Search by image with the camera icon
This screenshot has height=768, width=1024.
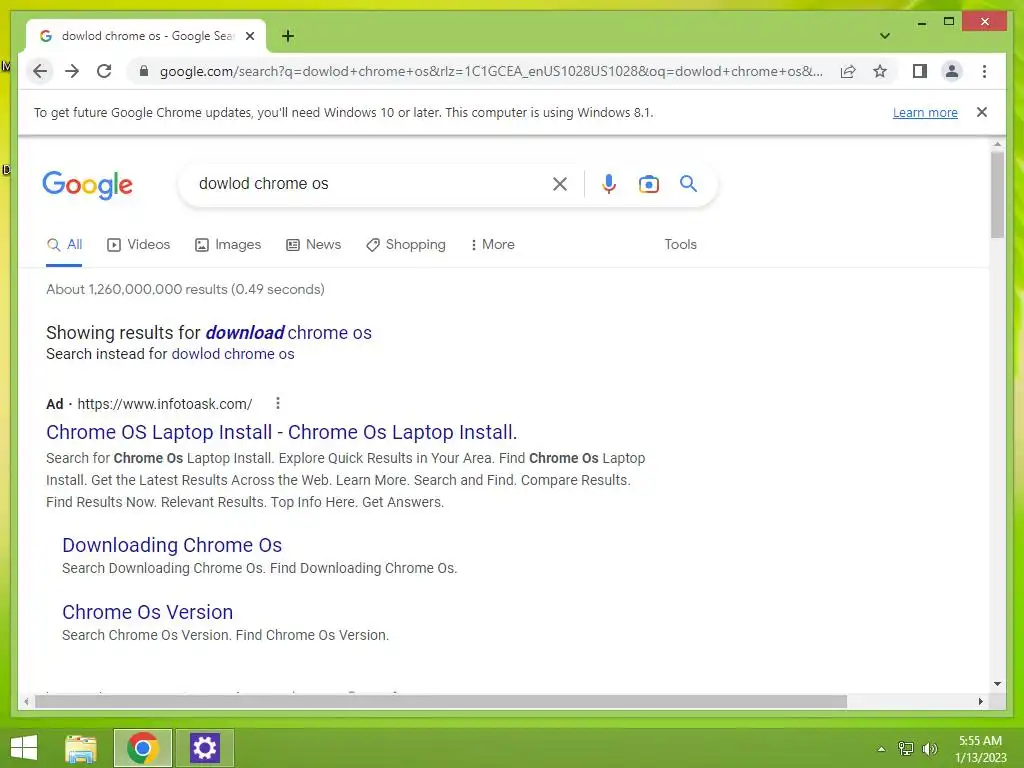point(648,184)
